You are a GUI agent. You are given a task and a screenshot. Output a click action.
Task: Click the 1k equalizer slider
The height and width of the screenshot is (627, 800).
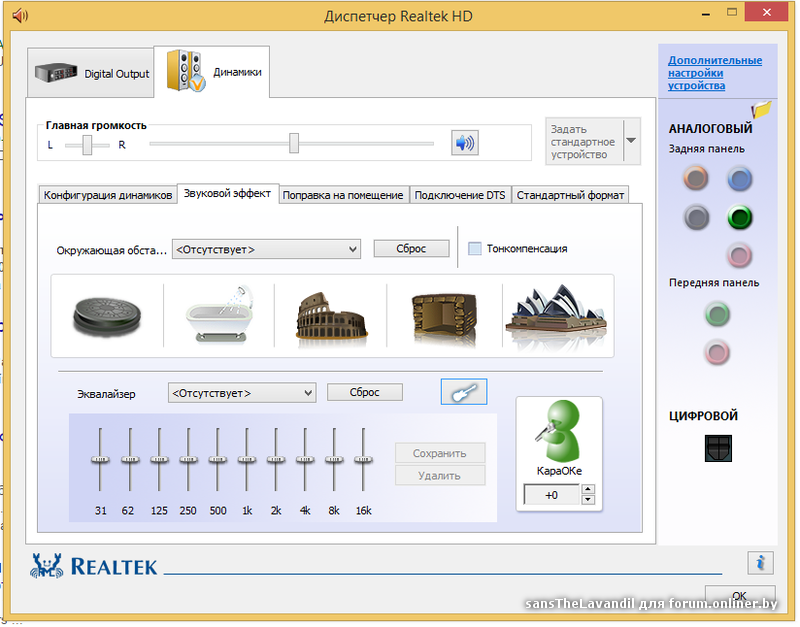point(247,462)
